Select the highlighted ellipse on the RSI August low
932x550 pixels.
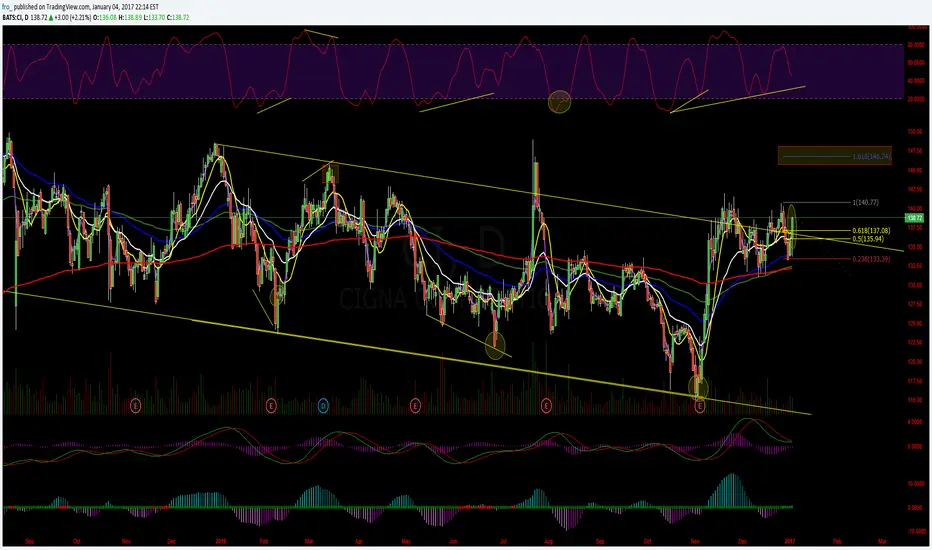(x=559, y=102)
